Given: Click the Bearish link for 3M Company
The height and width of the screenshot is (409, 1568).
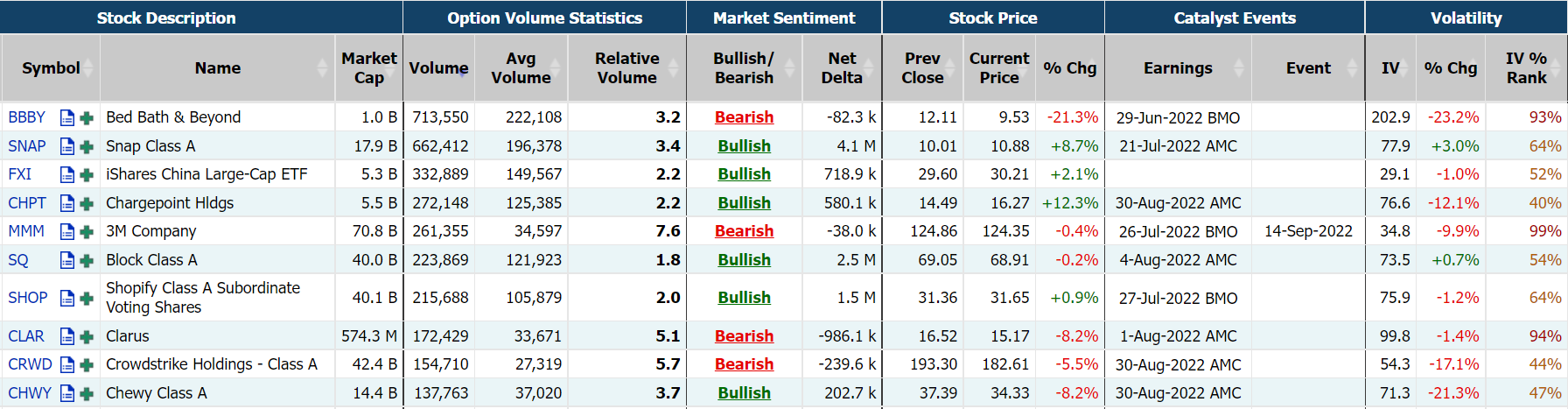Looking at the screenshot, I should tap(744, 231).
